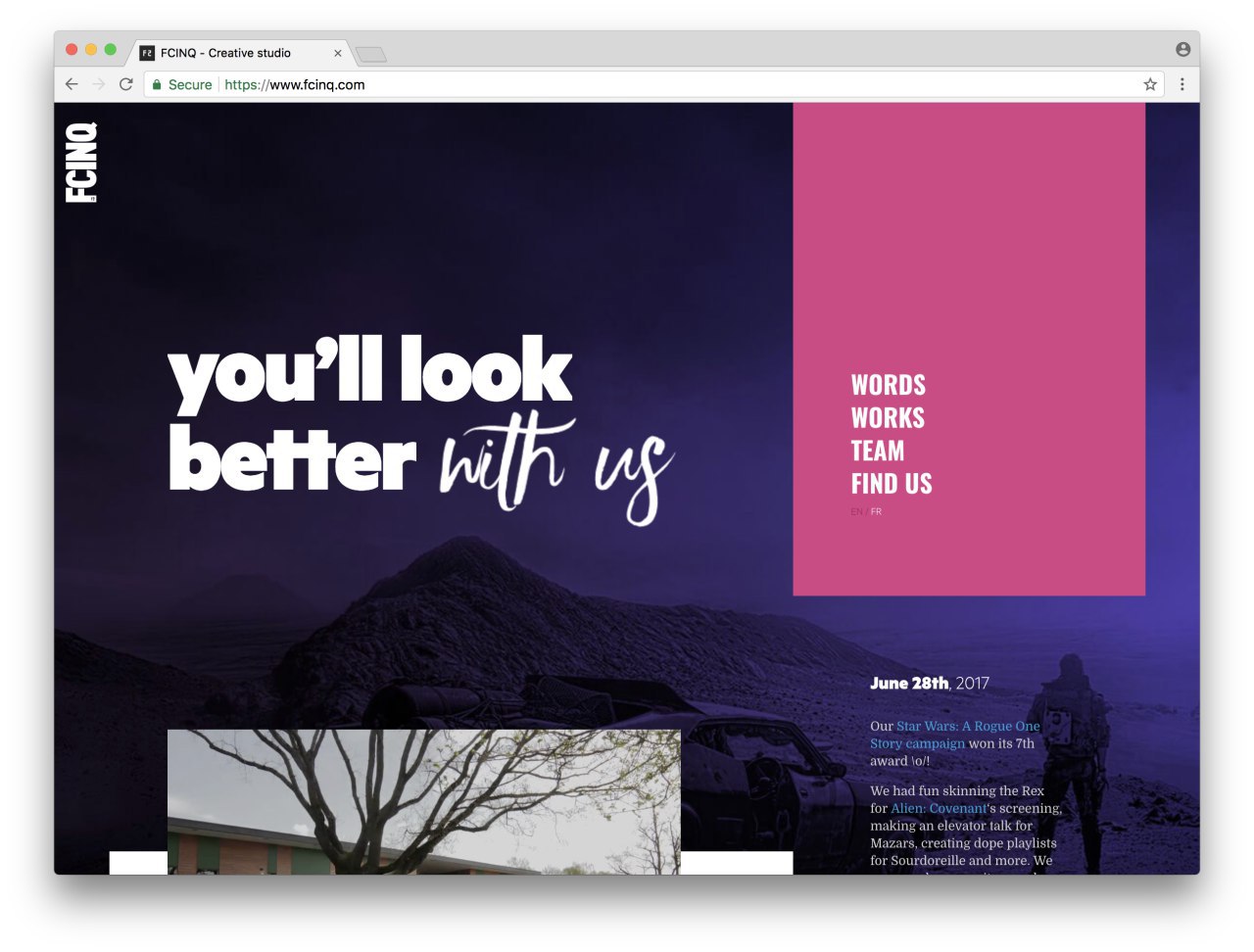Click the address bar URL field
This screenshot has width=1254, height=952.
653,84
